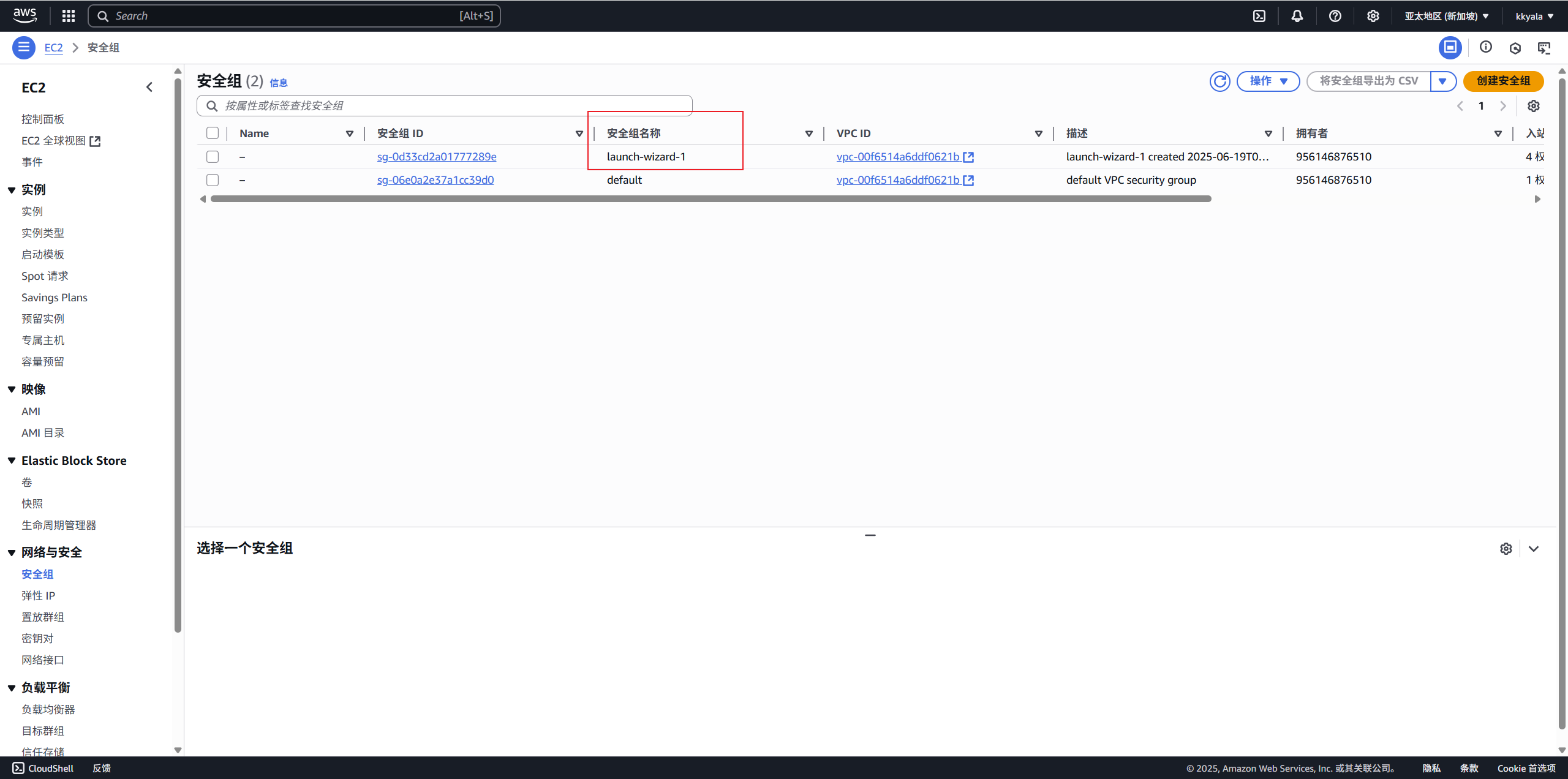
Task: Open the external link icon beside EC2 全球视图
Action: (x=95, y=141)
